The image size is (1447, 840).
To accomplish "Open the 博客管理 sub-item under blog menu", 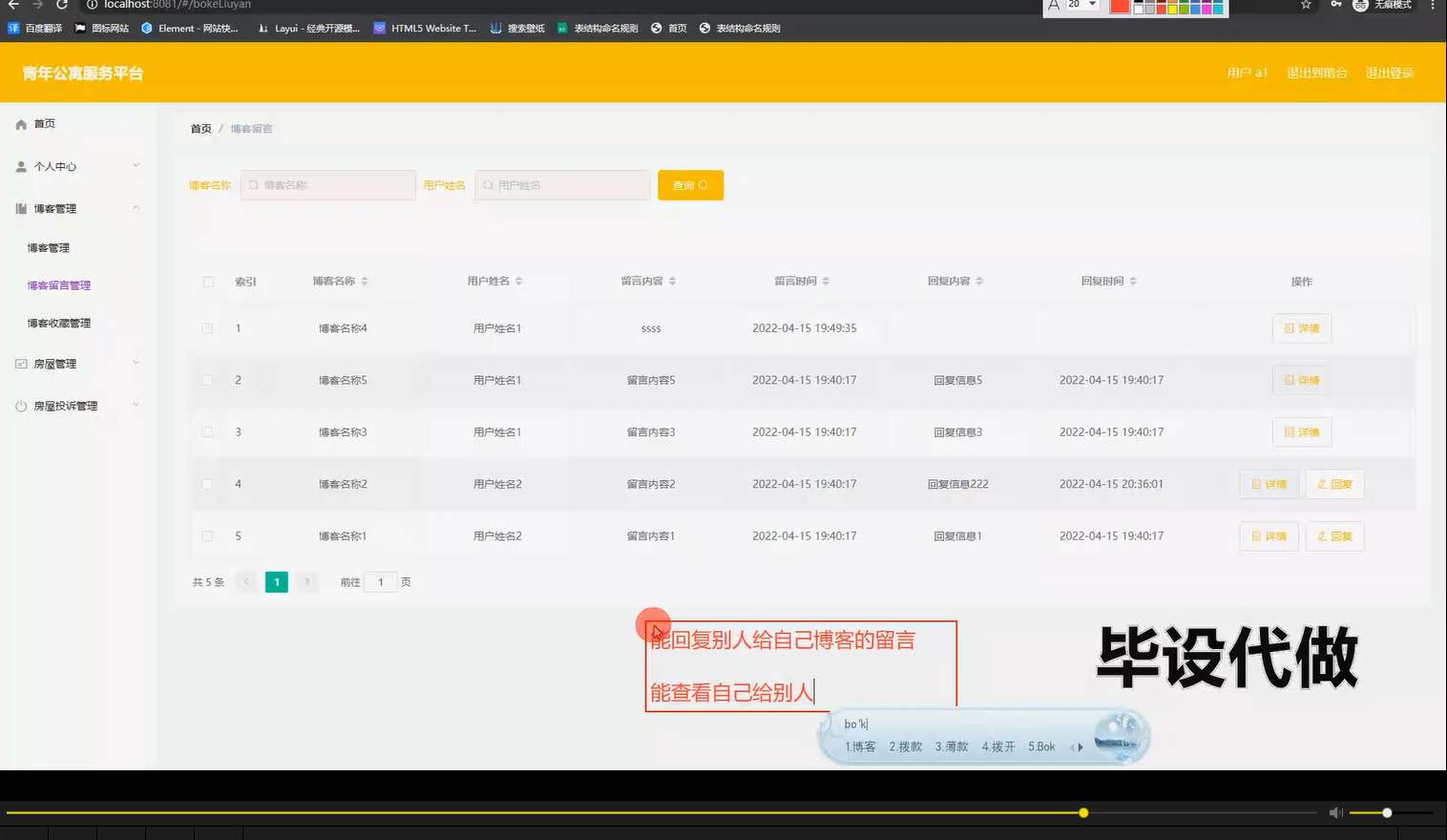I will tap(49, 248).
